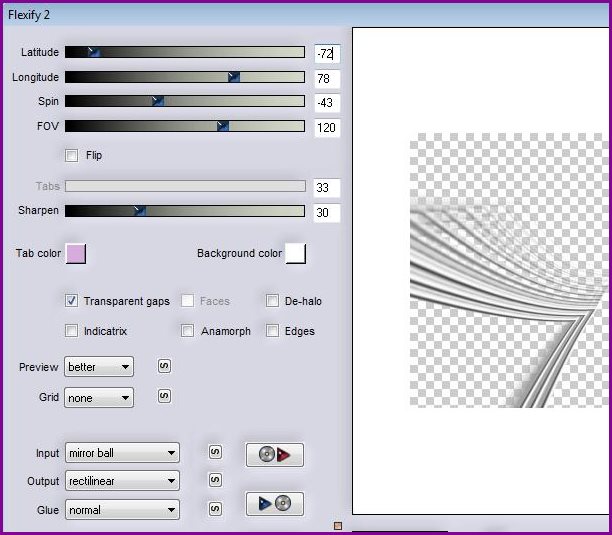Click the S icon next to Preview
612x535 pixels.
(165, 367)
